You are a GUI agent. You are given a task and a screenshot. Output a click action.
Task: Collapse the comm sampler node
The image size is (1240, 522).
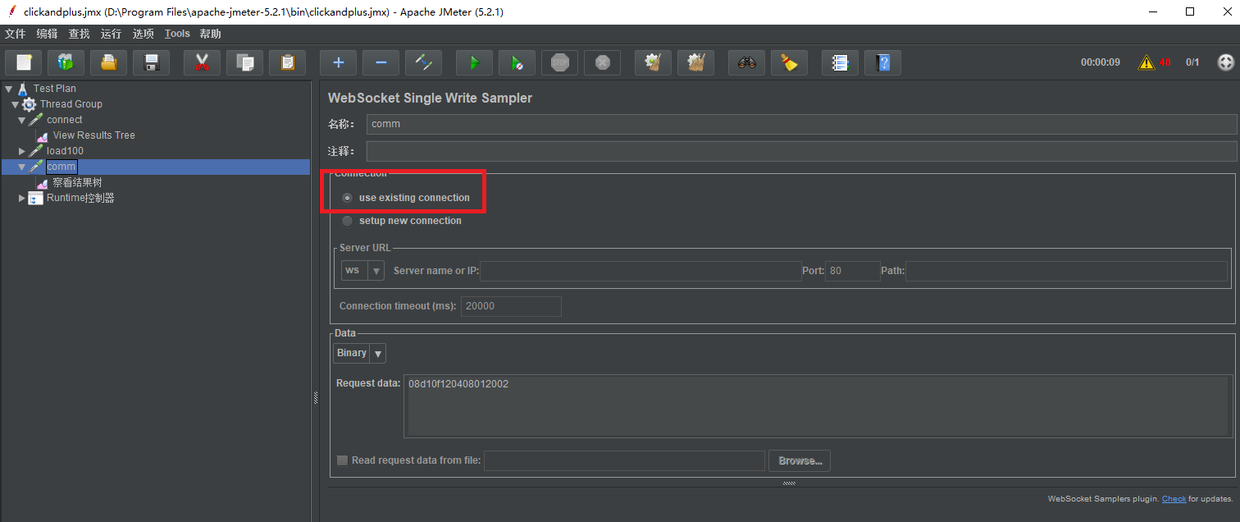(x=22, y=167)
